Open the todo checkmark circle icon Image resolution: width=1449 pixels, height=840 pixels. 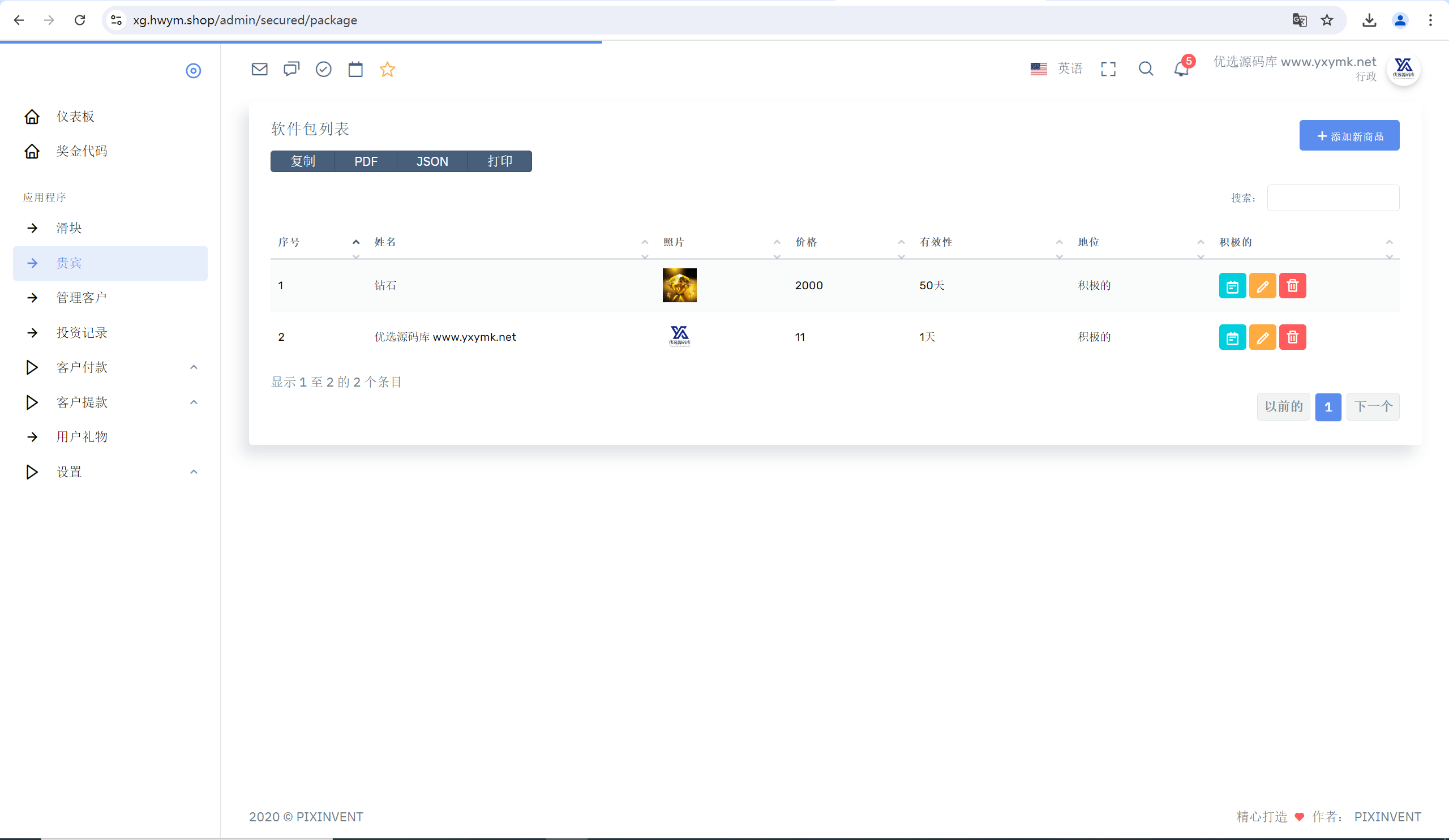pyautogui.click(x=324, y=70)
